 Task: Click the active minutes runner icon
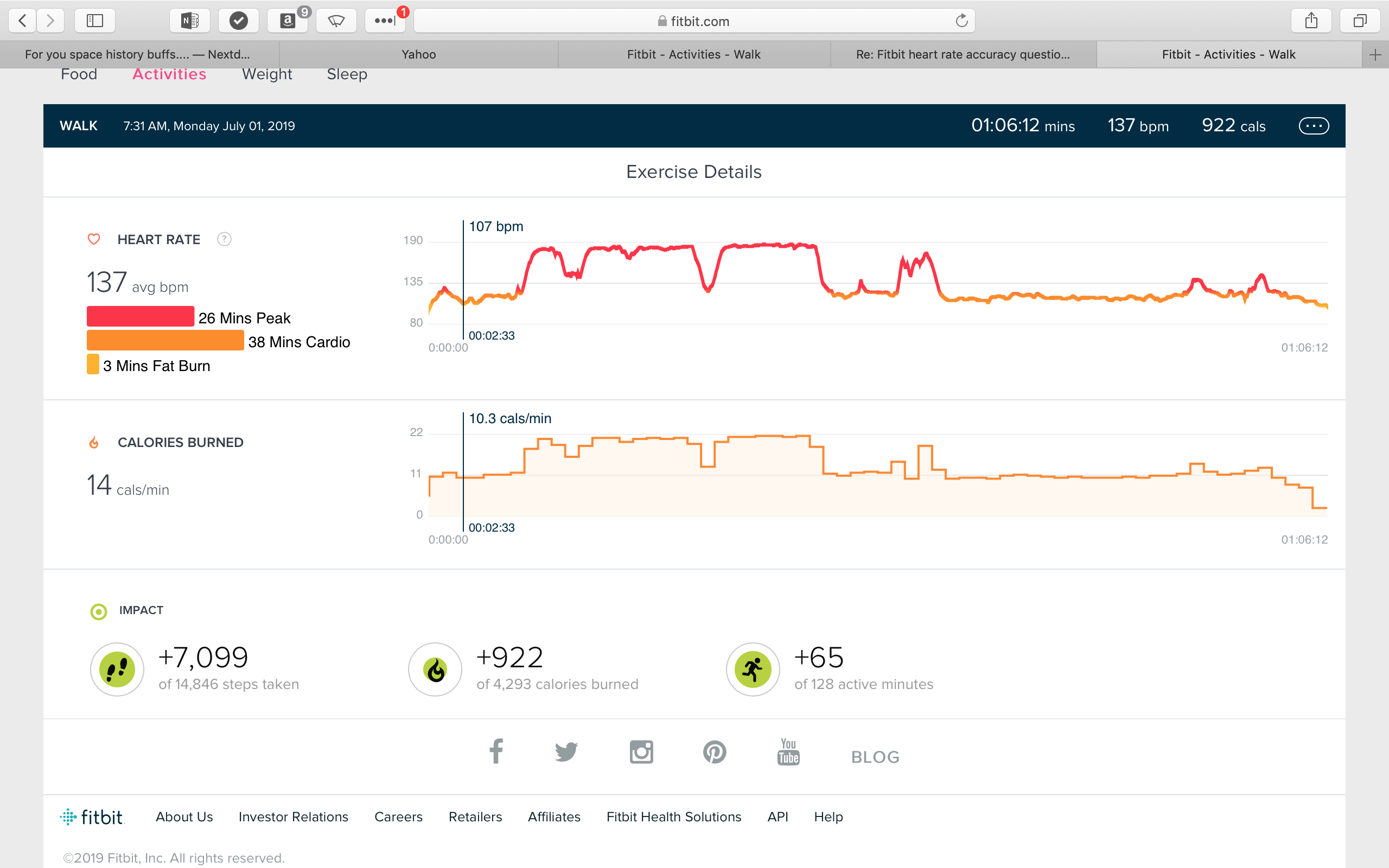coord(753,669)
